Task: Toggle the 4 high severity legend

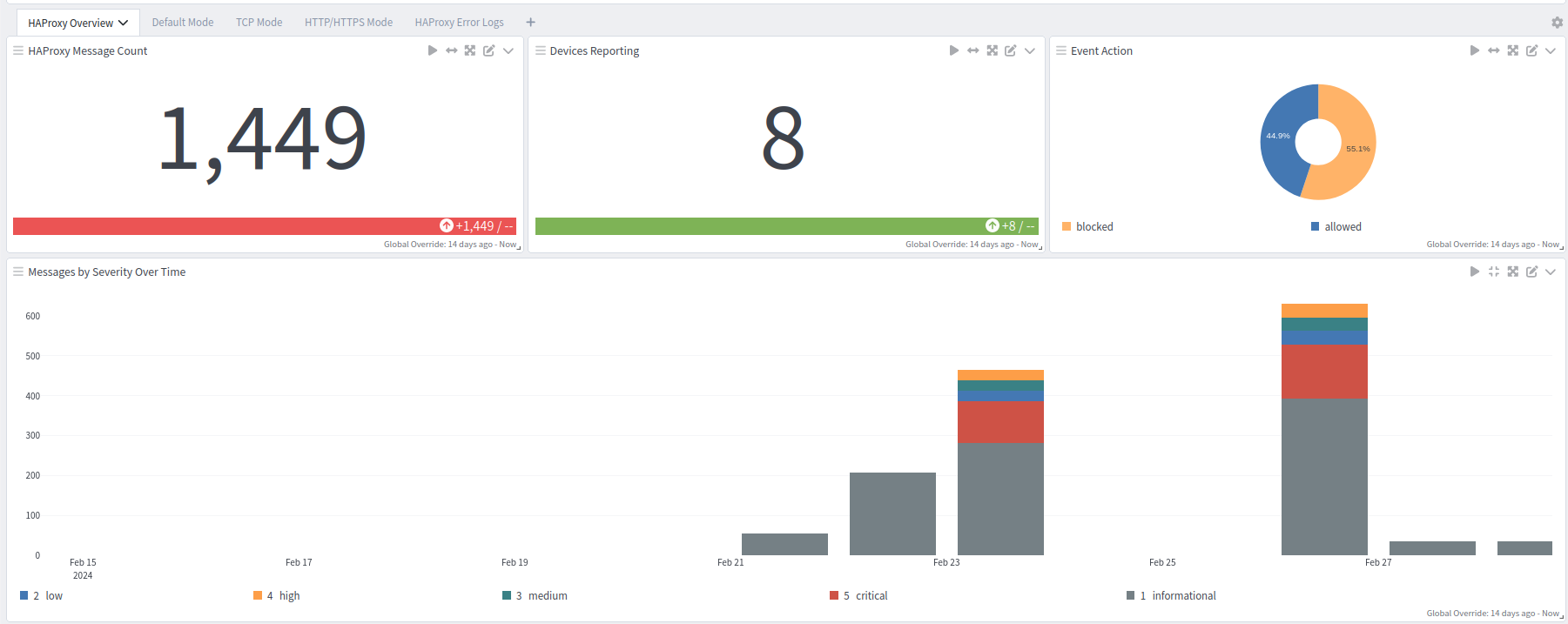Action: pos(276,595)
